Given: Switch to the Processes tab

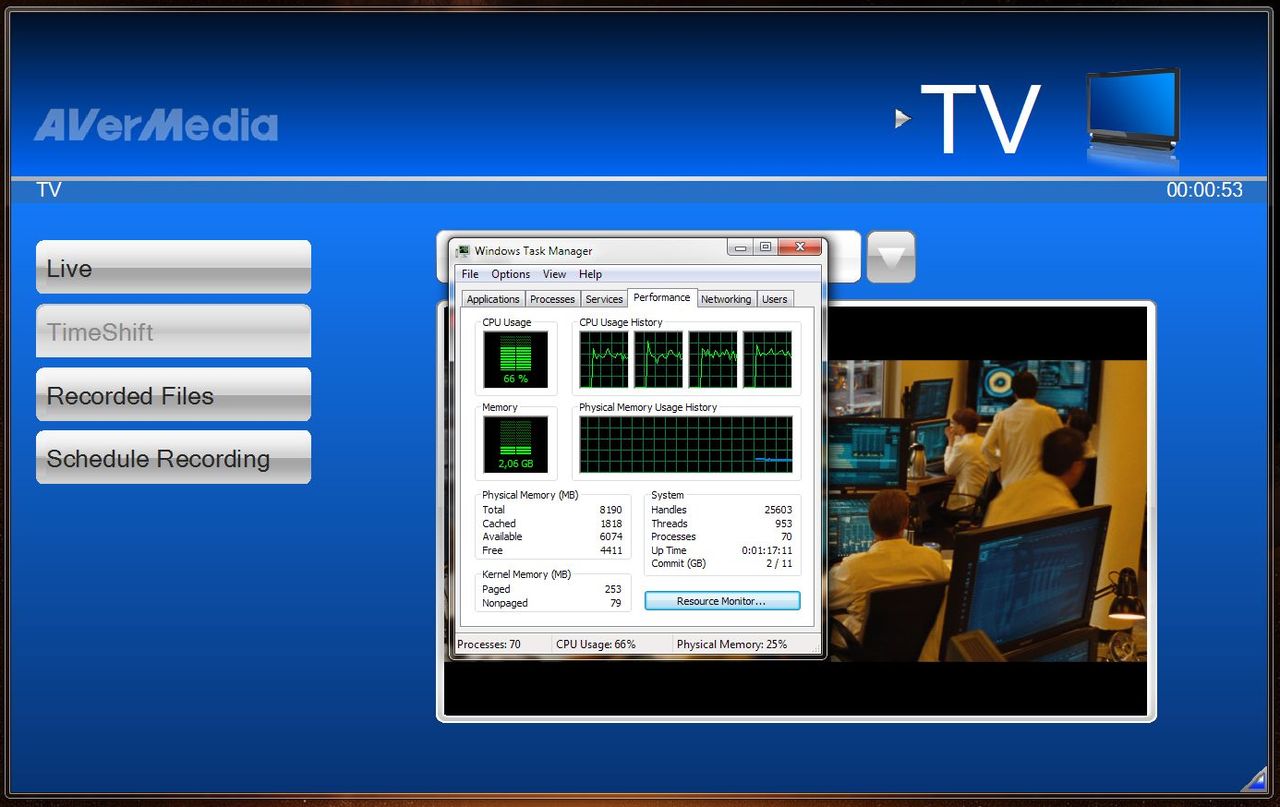Looking at the screenshot, I should click(552, 299).
